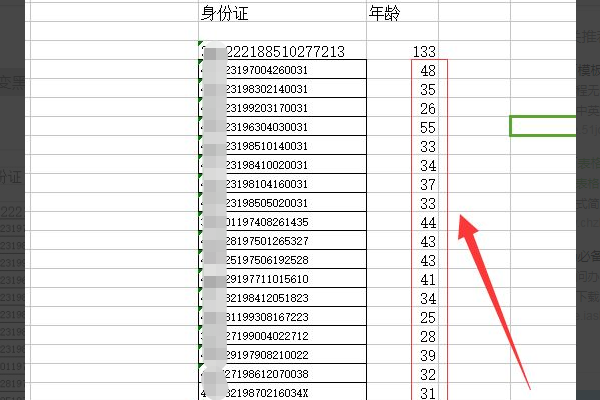
Task: Click the ID cell containing 23196304030031
Action: click(x=282, y=126)
